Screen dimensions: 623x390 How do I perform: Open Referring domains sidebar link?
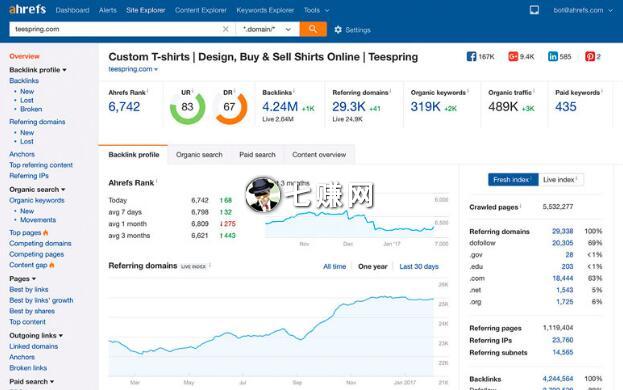pyautogui.click(x=37, y=122)
